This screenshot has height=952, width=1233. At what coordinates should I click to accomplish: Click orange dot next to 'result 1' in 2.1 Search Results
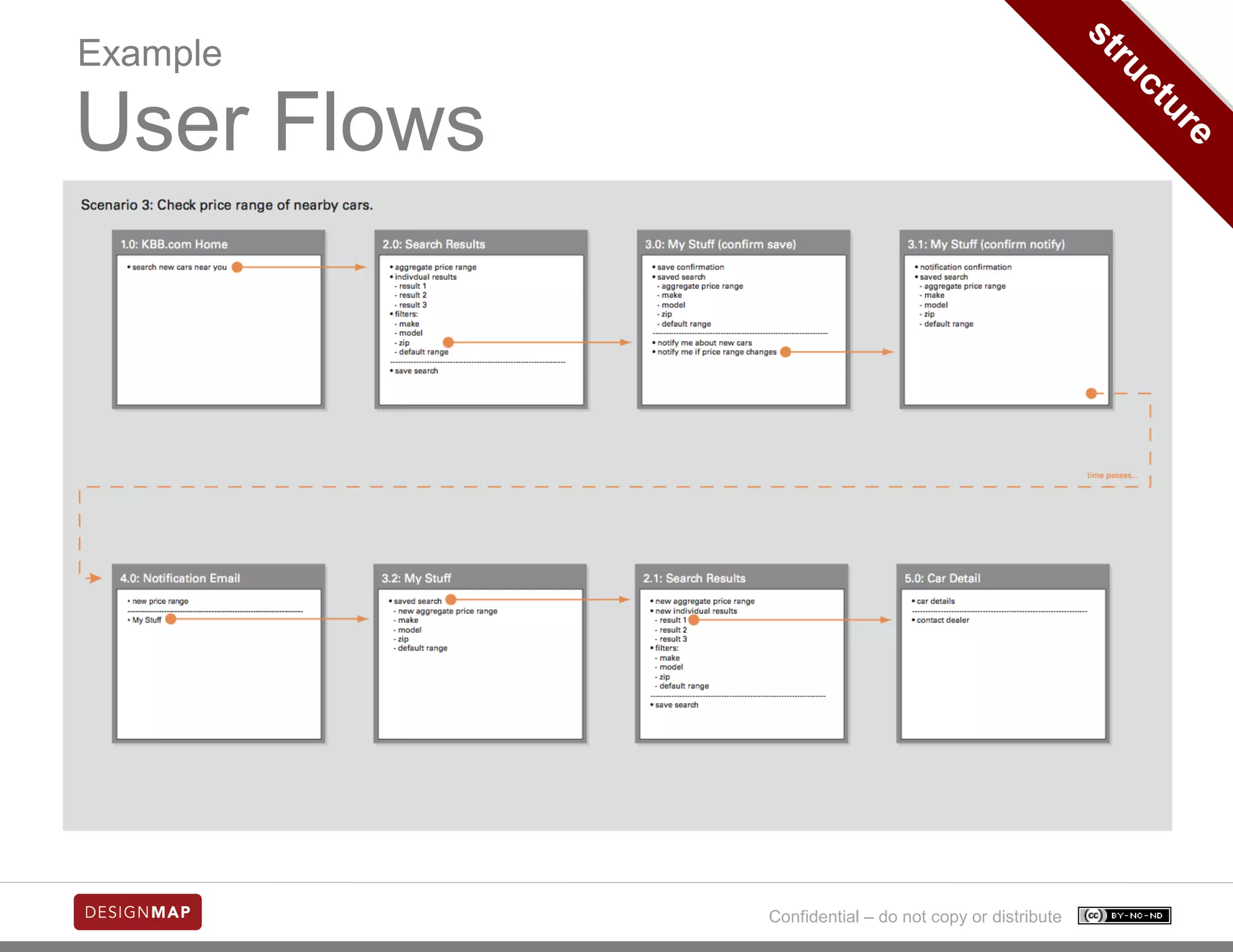pos(694,620)
